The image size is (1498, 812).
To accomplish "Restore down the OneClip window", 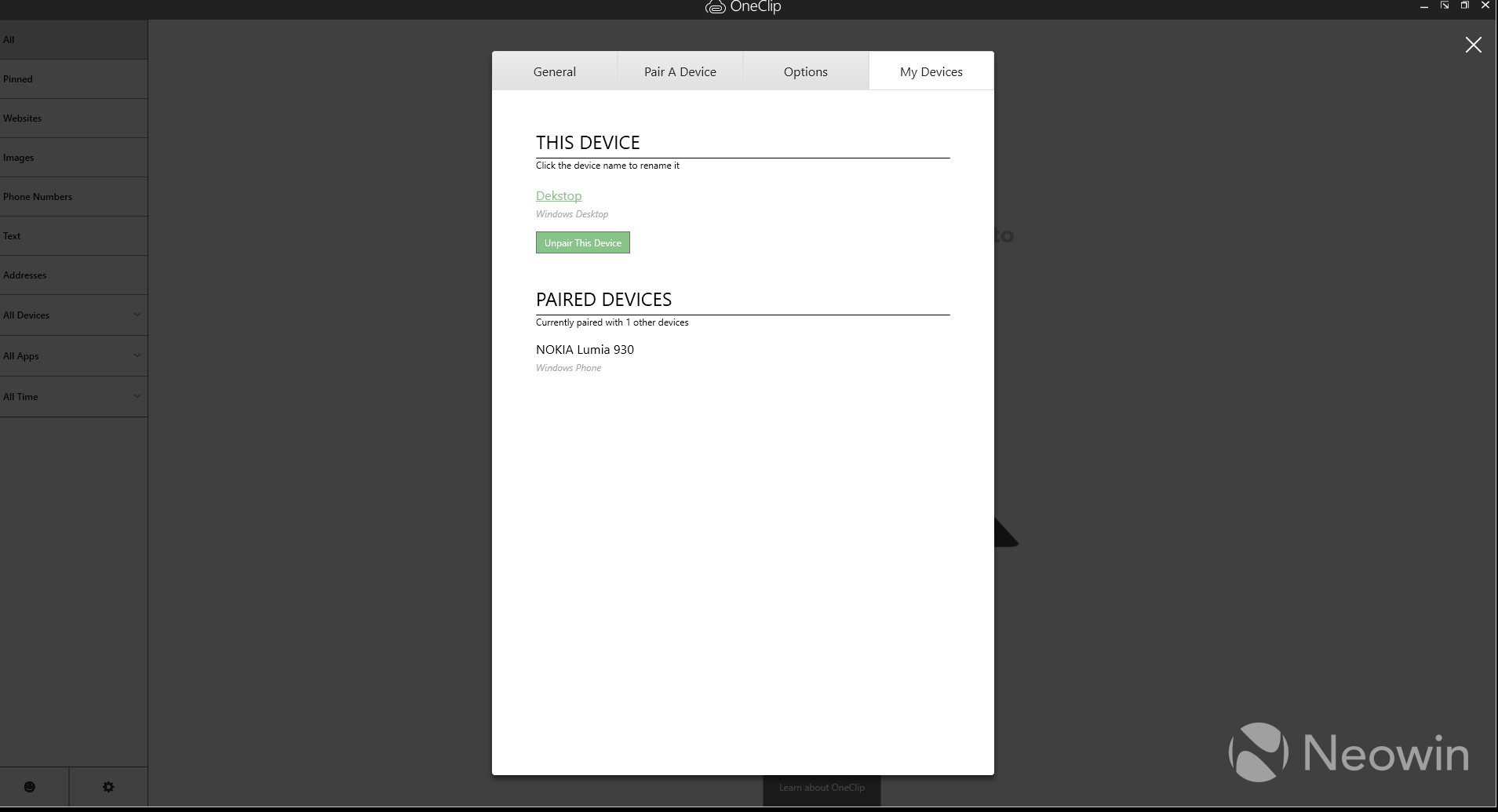I will pyautogui.click(x=1464, y=5).
